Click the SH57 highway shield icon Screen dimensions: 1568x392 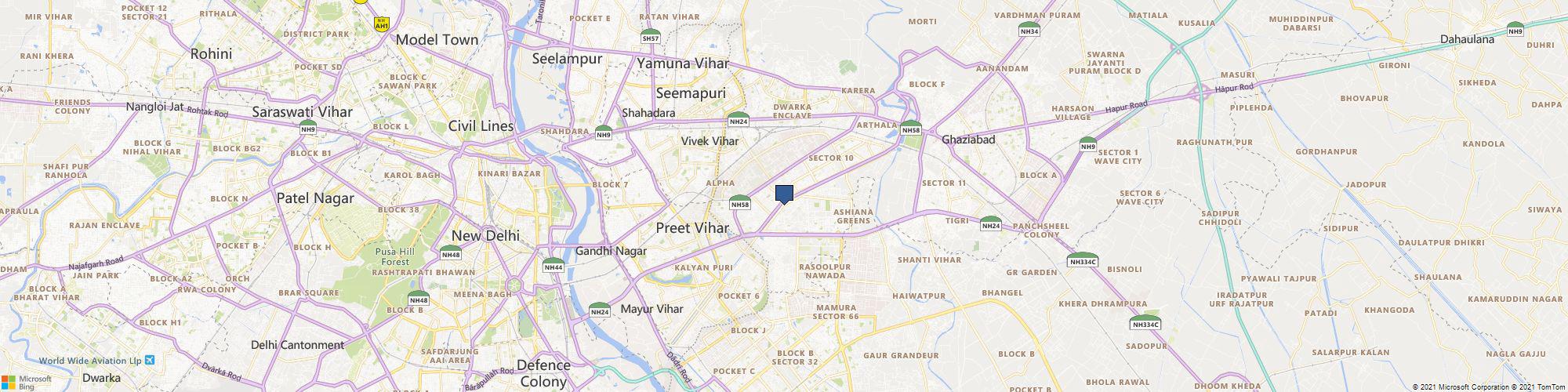pos(651,36)
